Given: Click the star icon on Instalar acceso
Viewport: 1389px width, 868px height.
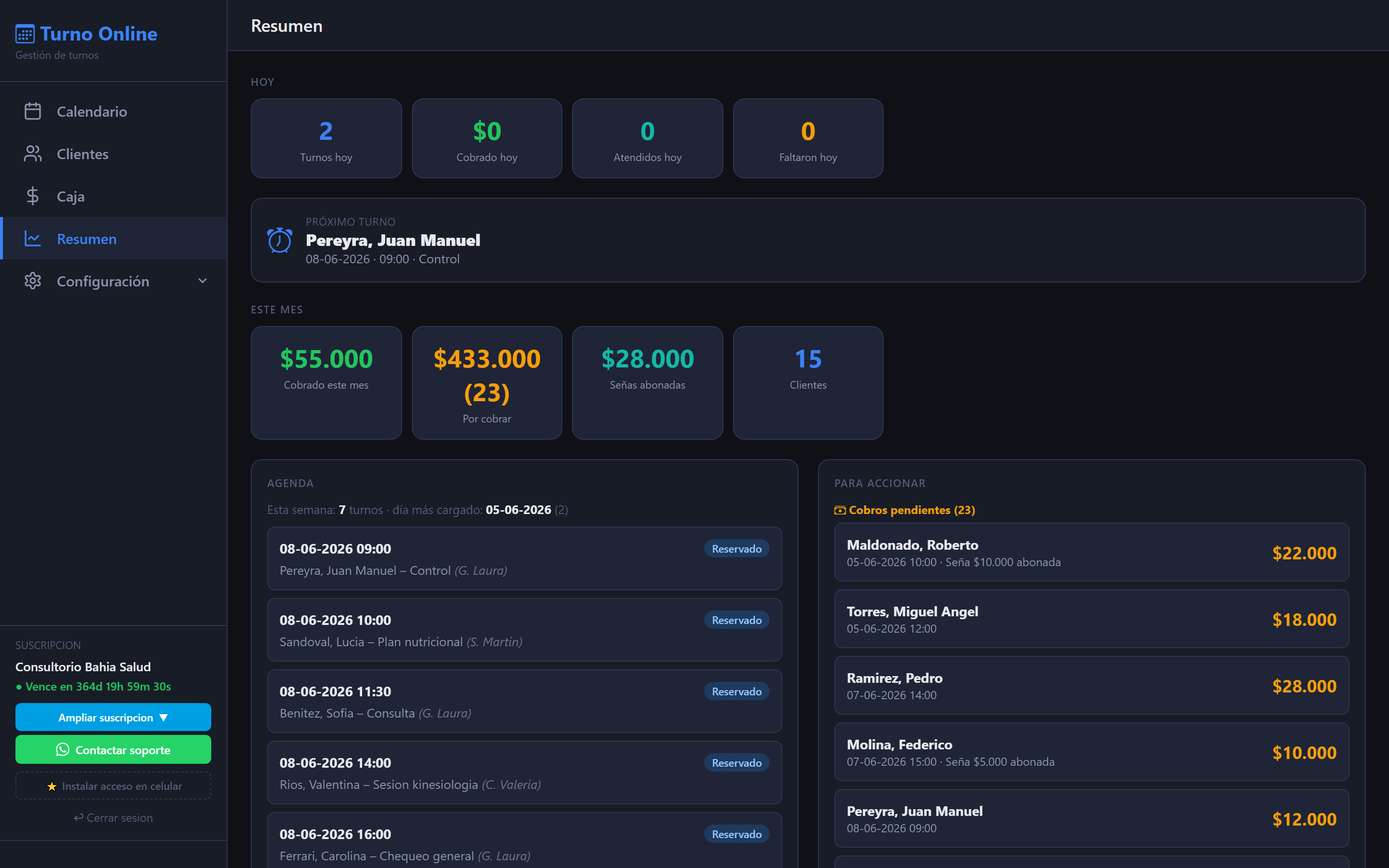Looking at the screenshot, I should click(x=52, y=787).
